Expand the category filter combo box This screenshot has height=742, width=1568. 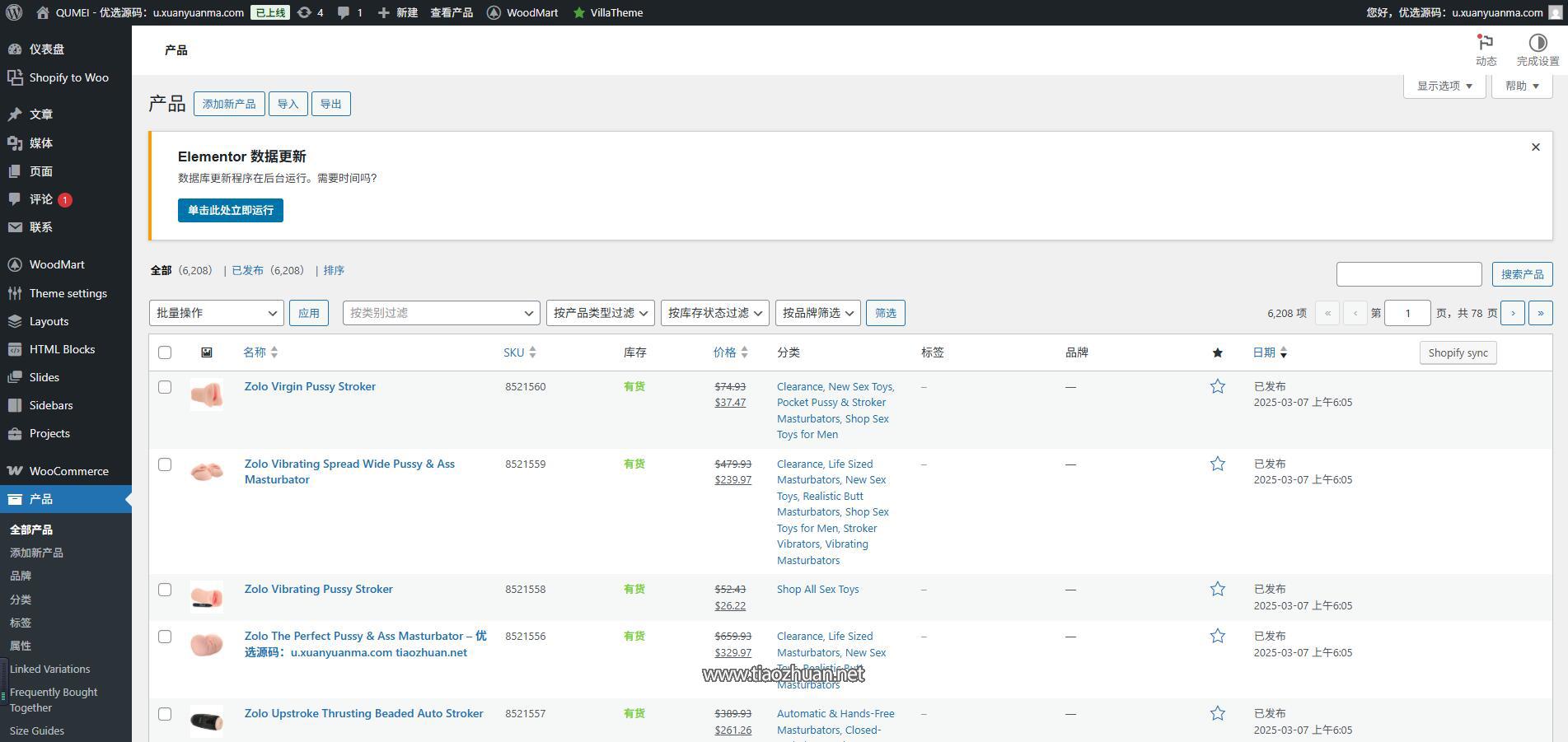point(441,313)
